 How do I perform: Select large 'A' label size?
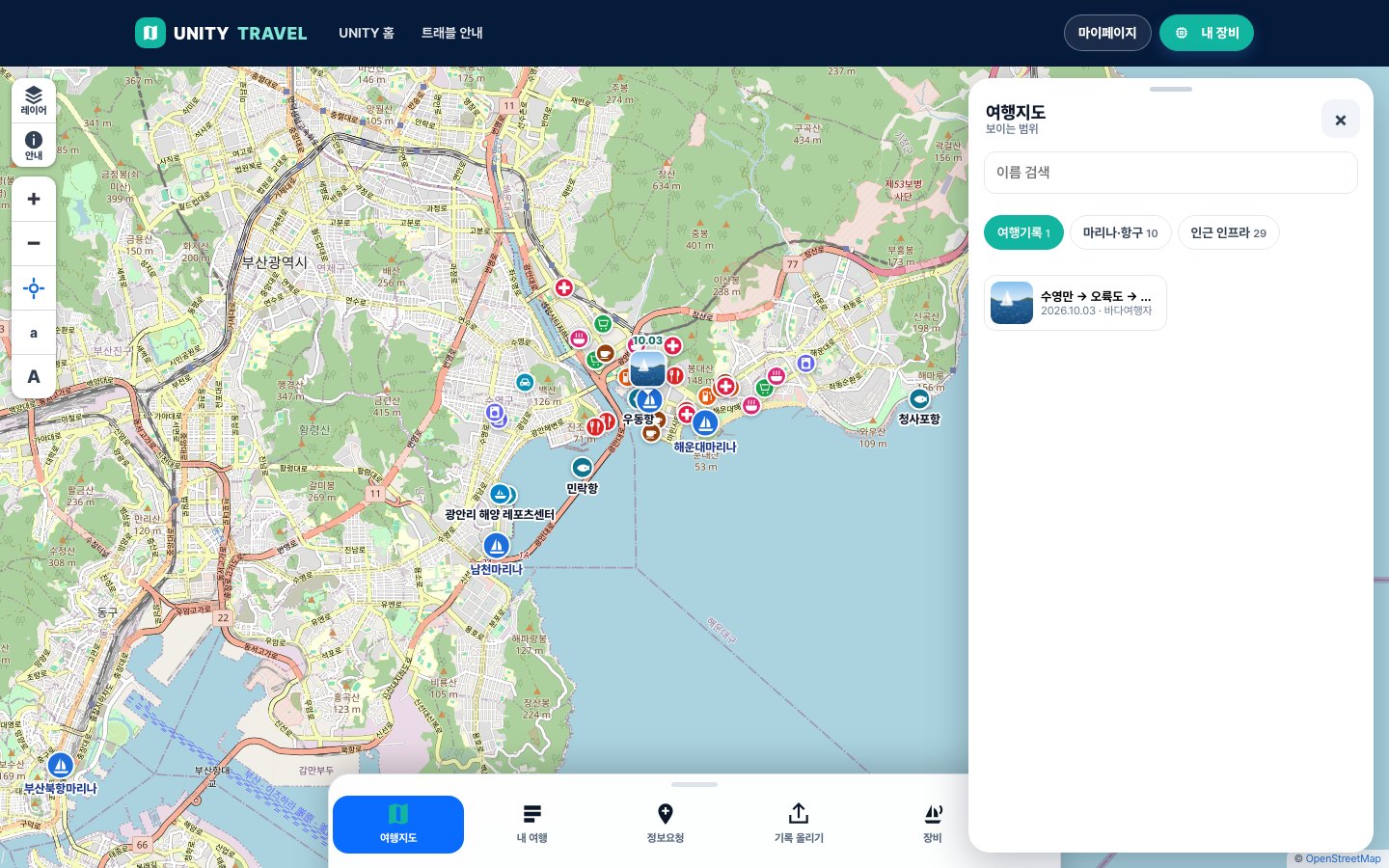34,377
